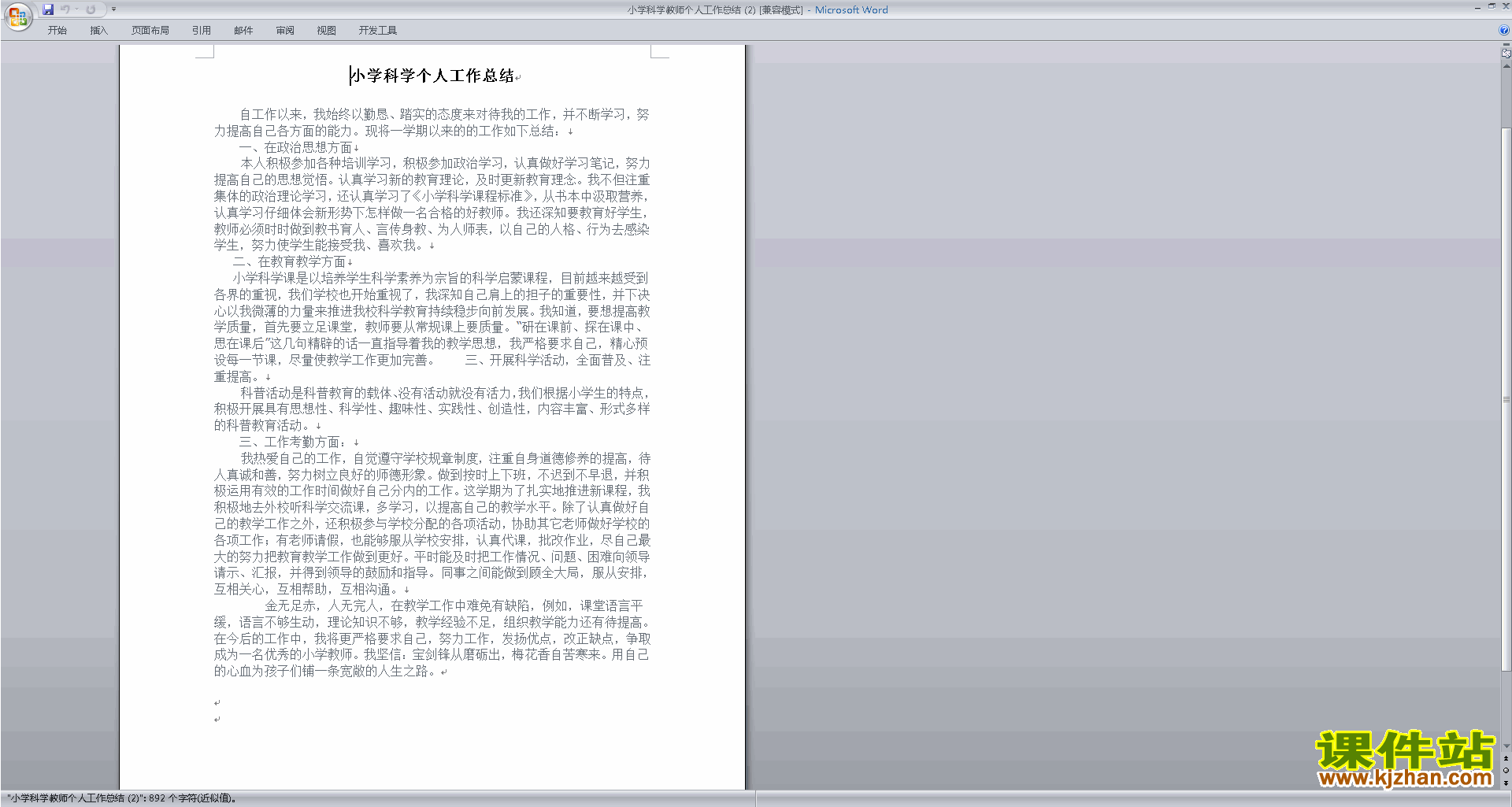Switch to the 引用 tab
The image size is (1512, 807).
pos(201,31)
